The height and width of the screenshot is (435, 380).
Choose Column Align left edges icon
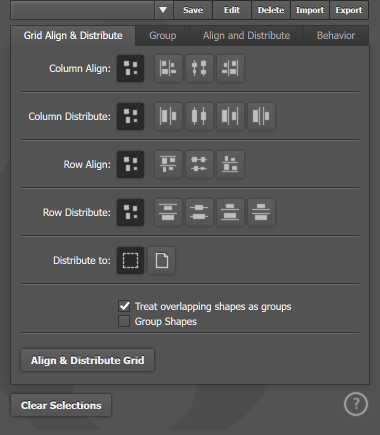(x=168, y=68)
